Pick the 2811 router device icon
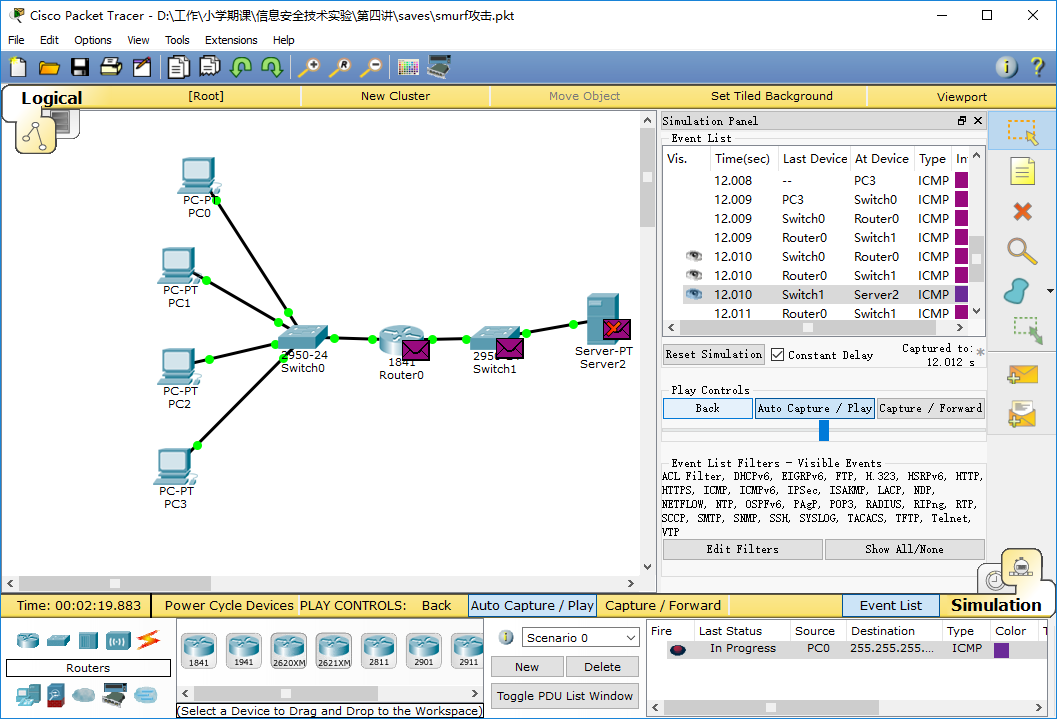Screen dimensions: 1057x719 click(x=379, y=650)
